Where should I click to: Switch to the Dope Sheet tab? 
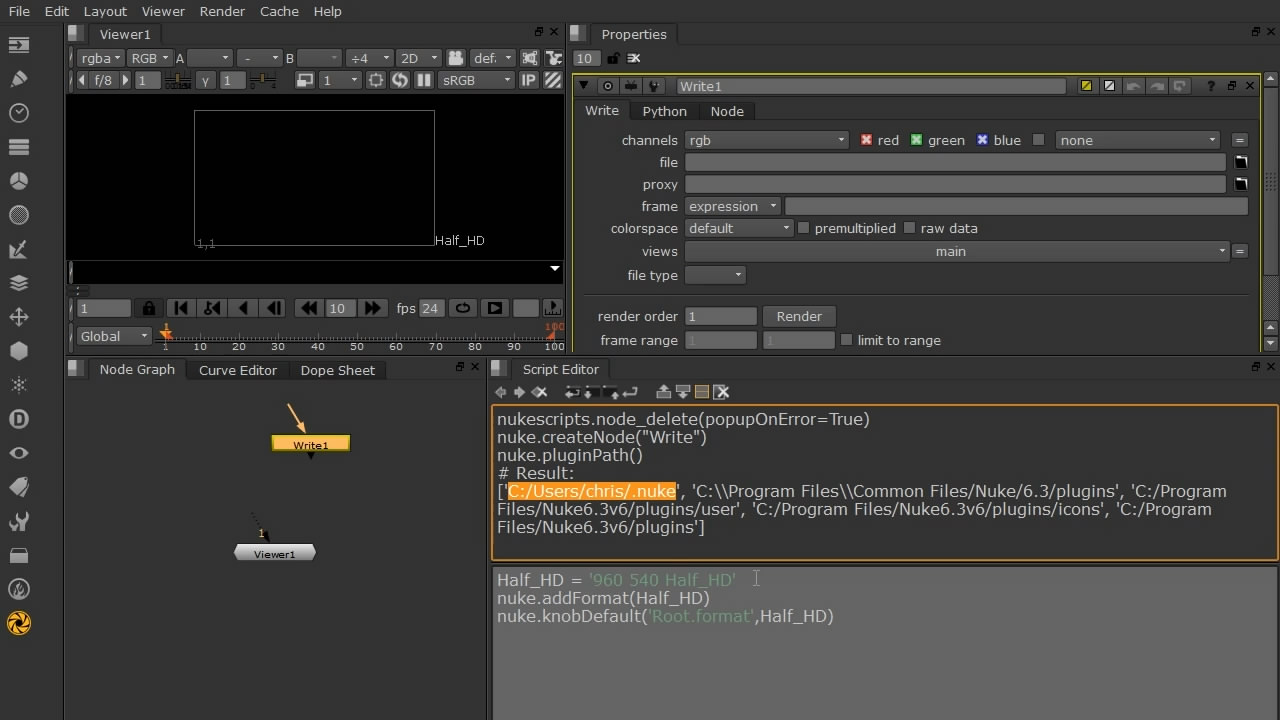point(338,370)
